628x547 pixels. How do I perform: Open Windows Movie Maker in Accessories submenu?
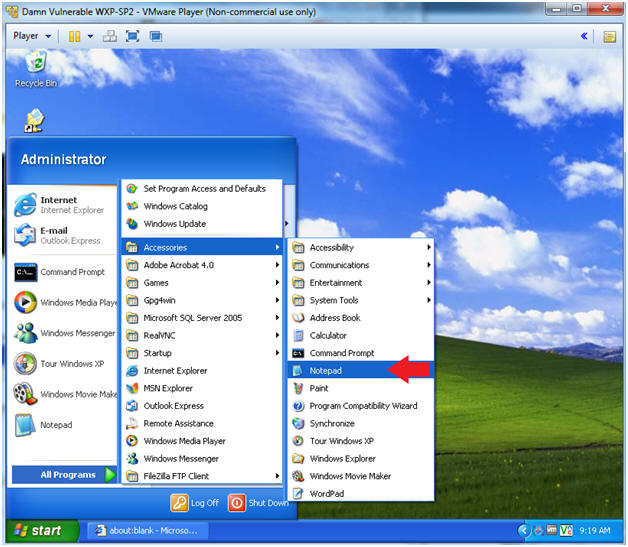[361, 477]
